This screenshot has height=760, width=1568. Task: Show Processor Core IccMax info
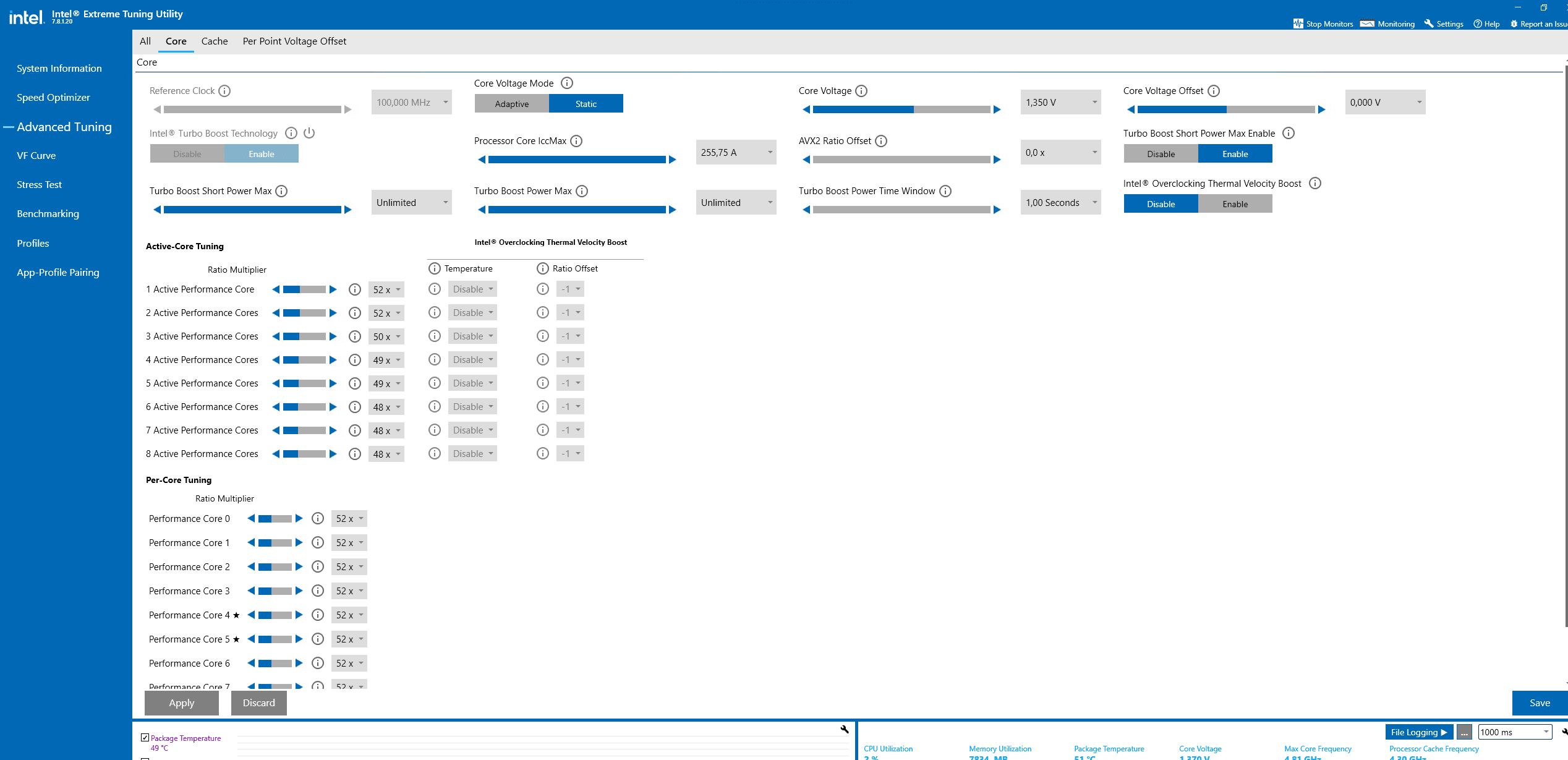pyautogui.click(x=576, y=141)
